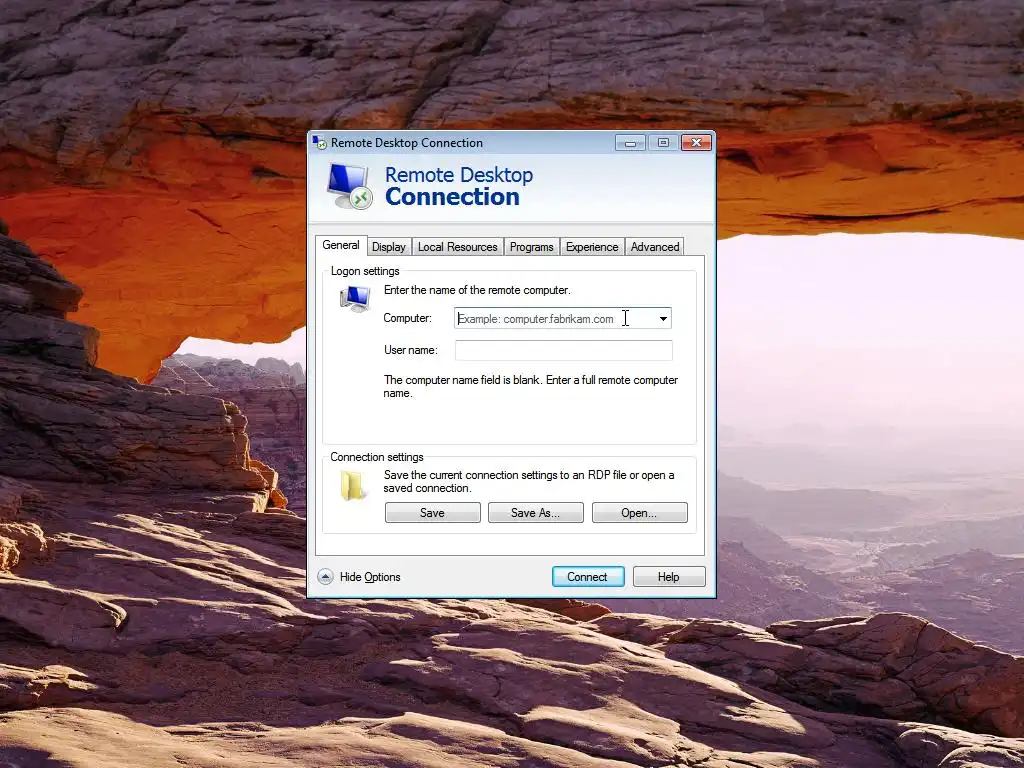Go to the Programs tab

click(x=532, y=247)
